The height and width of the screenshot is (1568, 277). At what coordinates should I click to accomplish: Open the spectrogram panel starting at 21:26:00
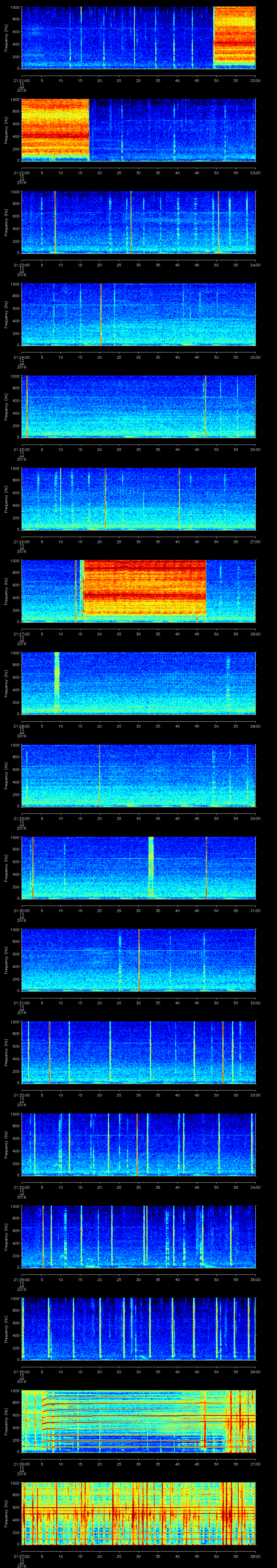tap(138, 499)
